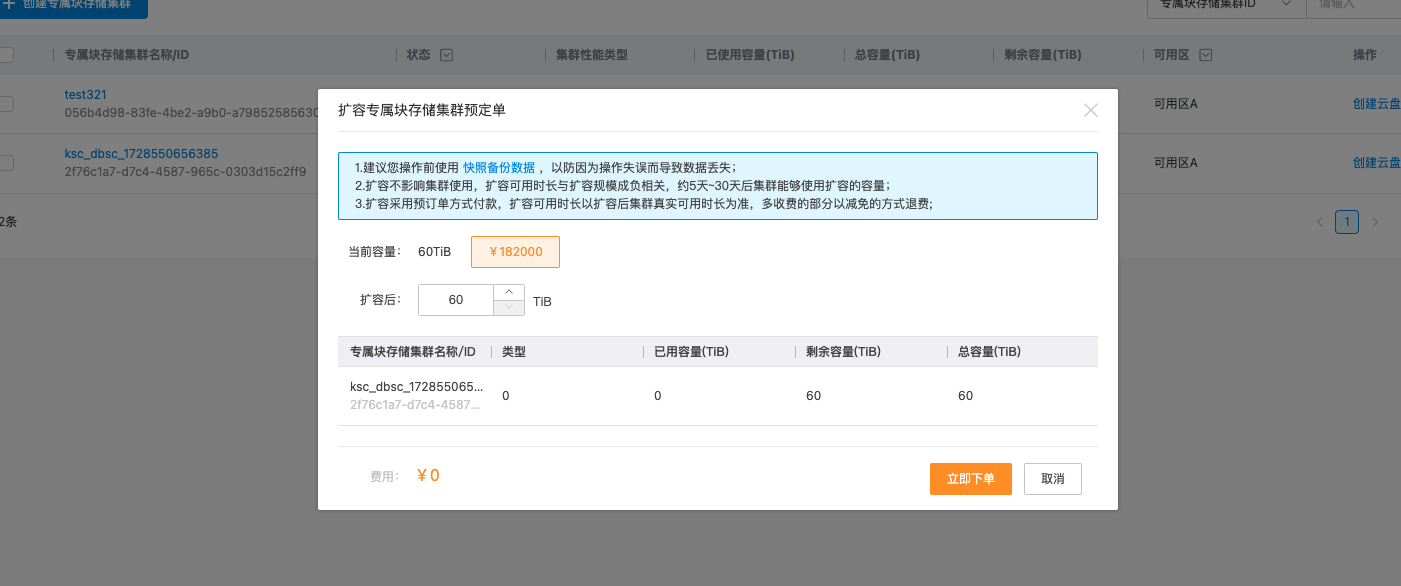Tick the ksc_dbsc_1728550656385 row checkbox
1401x586 pixels.
coord(6,162)
